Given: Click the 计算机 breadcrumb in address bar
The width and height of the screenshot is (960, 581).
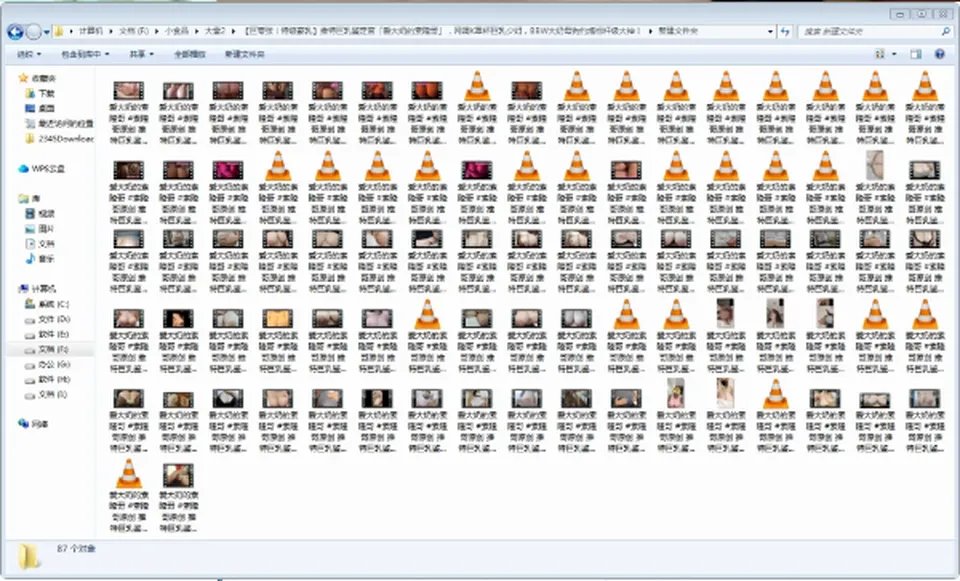Looking at the screenshot, I should tap(91, 31).
